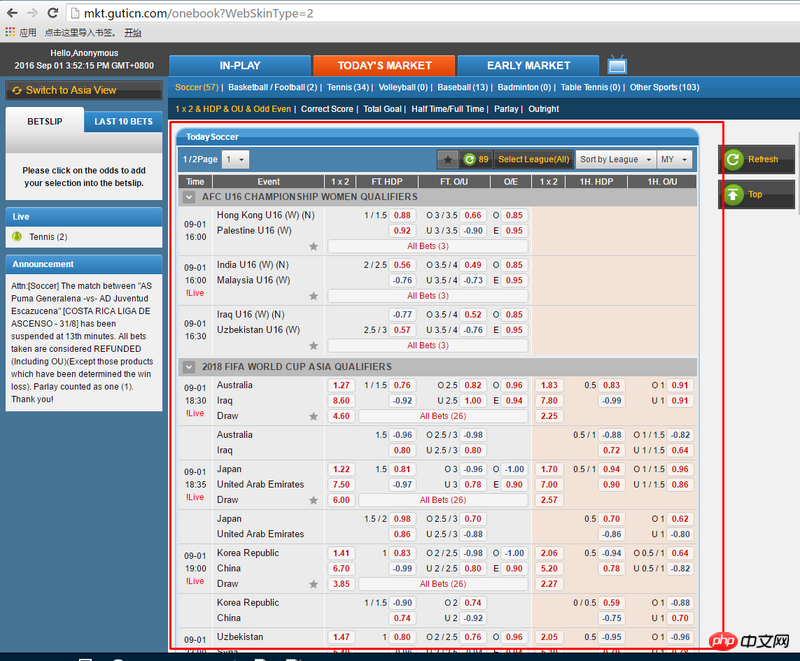Select Baseball (13) sport filter
This screenshot has width=800, height=661.
[462, 87]
